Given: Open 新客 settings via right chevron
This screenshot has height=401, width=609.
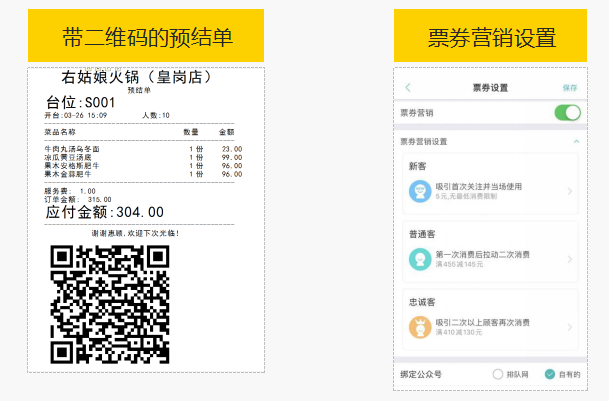Looking at the screenshot, I should [x=570, y=192].
